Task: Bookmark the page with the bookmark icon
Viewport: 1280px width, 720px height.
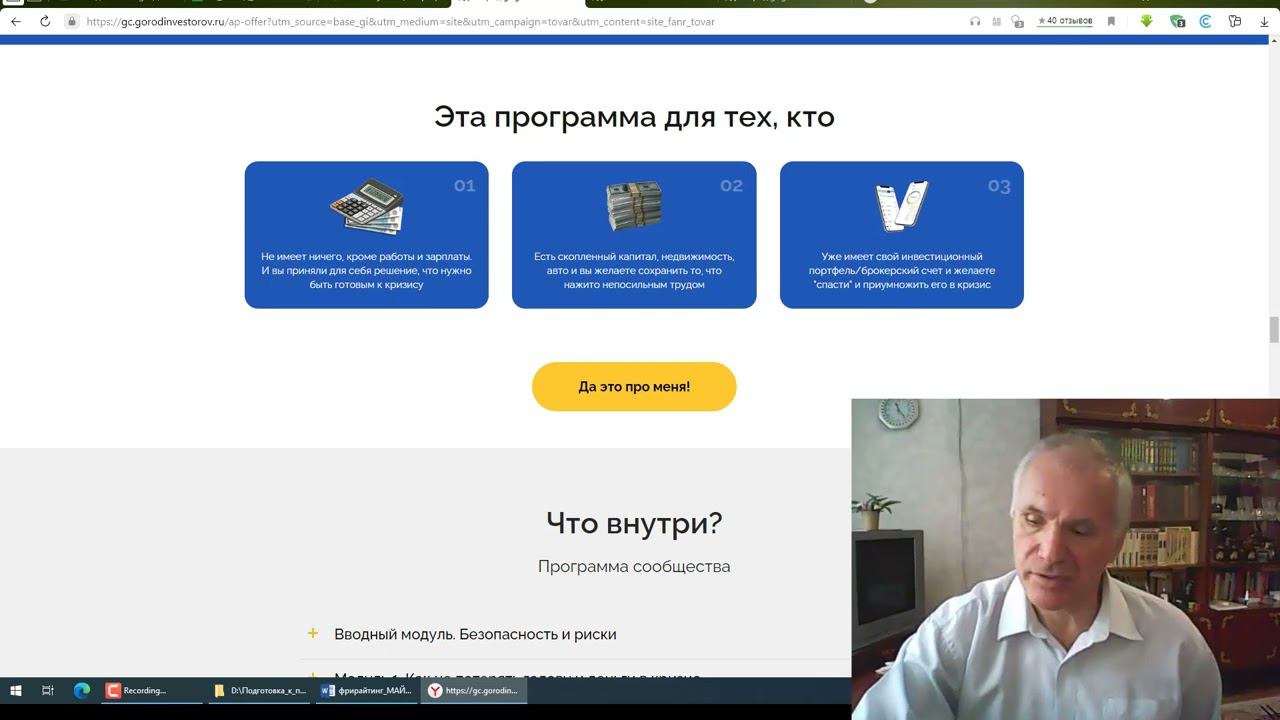Action: (x=1111, y=21)
